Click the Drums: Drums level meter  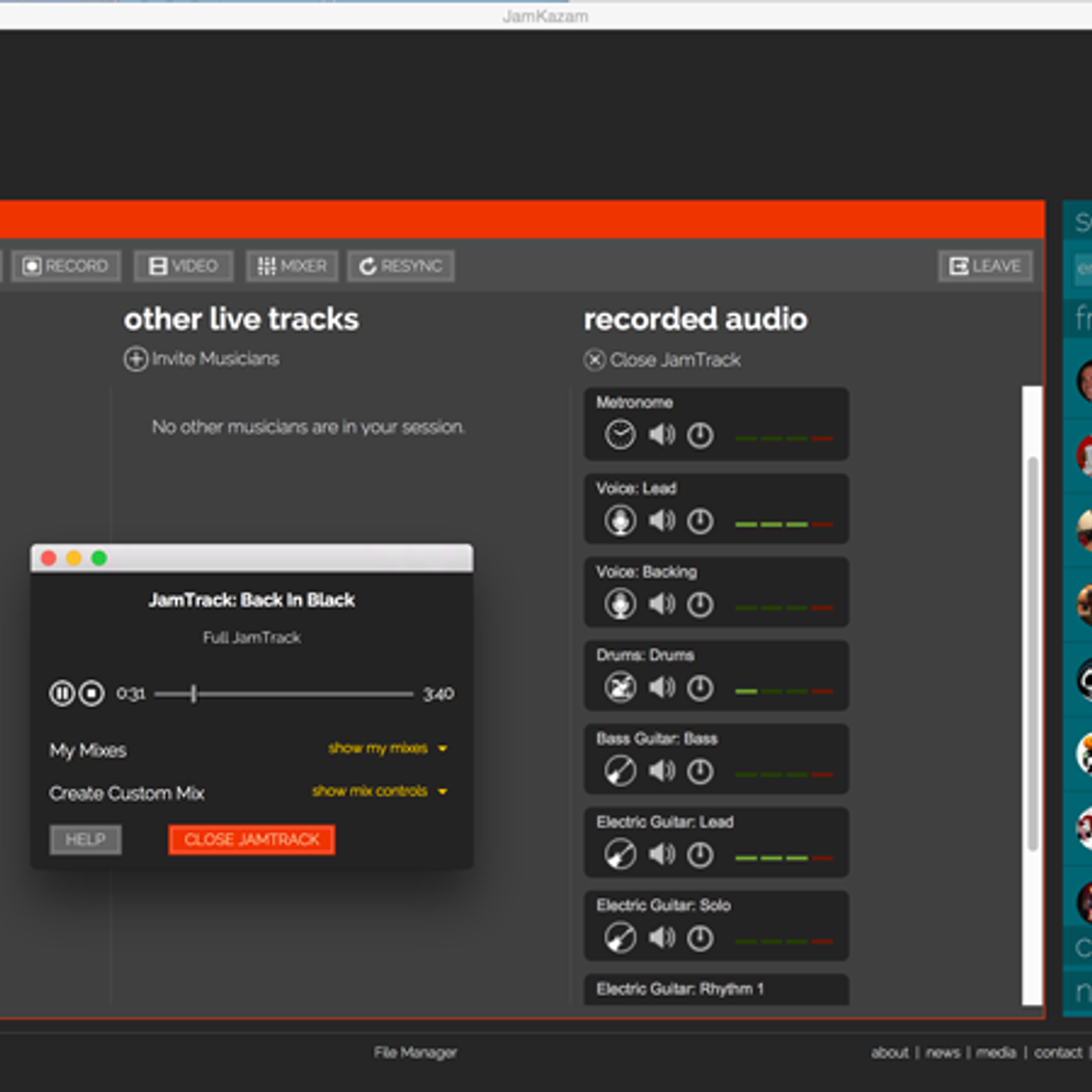pos(784,691)
